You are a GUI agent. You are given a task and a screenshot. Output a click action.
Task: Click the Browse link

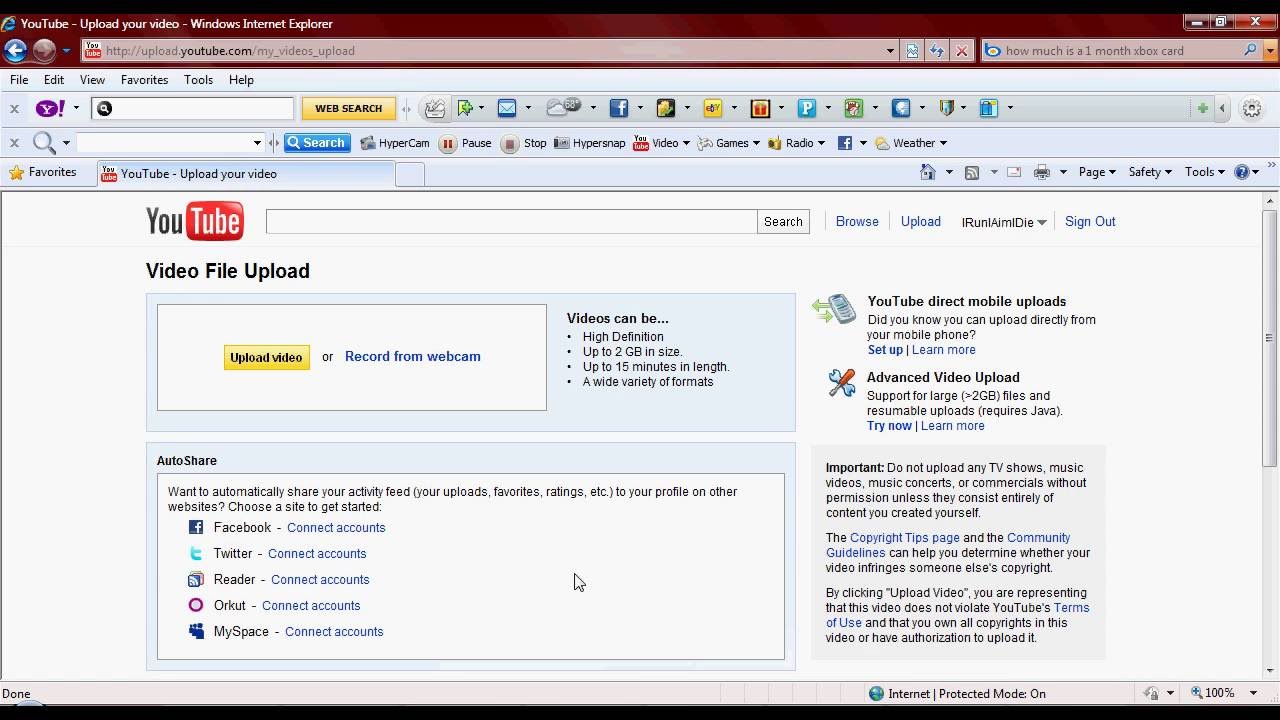[x=857, y=222]
